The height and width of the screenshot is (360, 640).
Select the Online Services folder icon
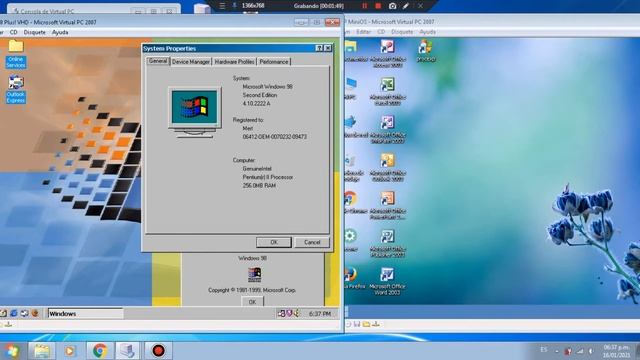coord(16,53)
